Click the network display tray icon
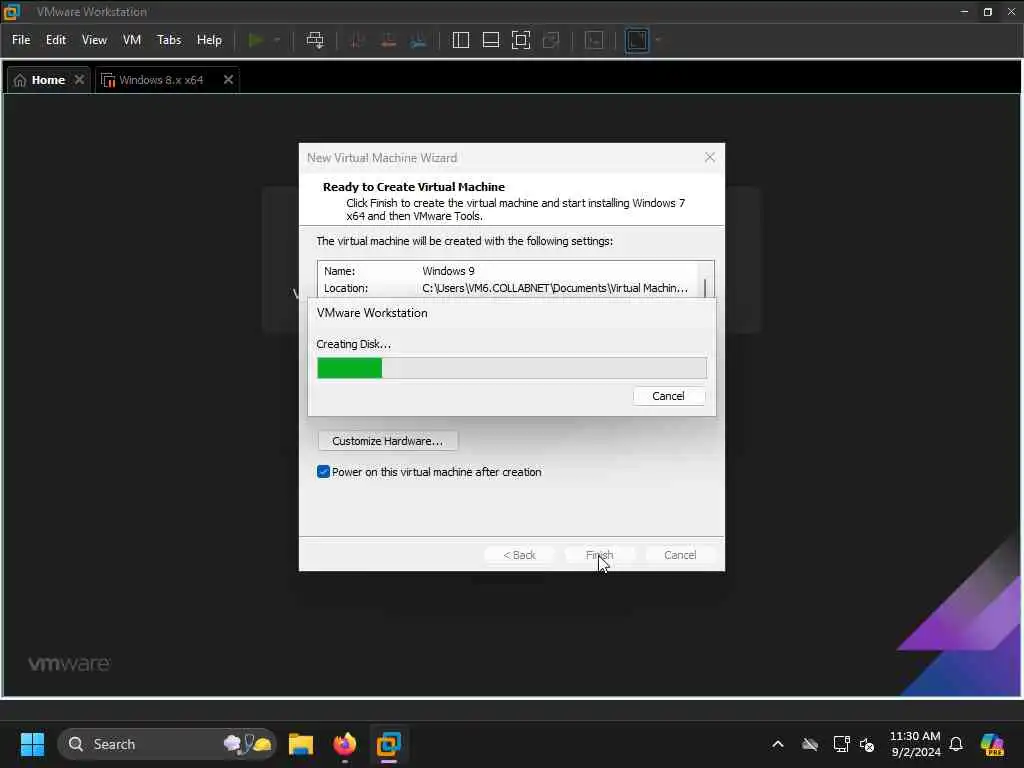The width and height of the screenshot is (1024, 768). tap(841, 744)
